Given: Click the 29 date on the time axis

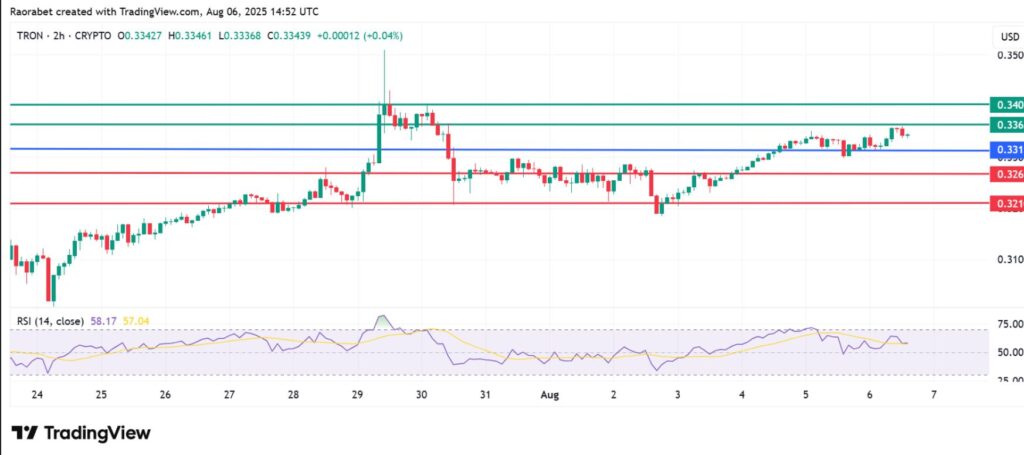Looking at the screenshot, I should [x=358, y=394].
